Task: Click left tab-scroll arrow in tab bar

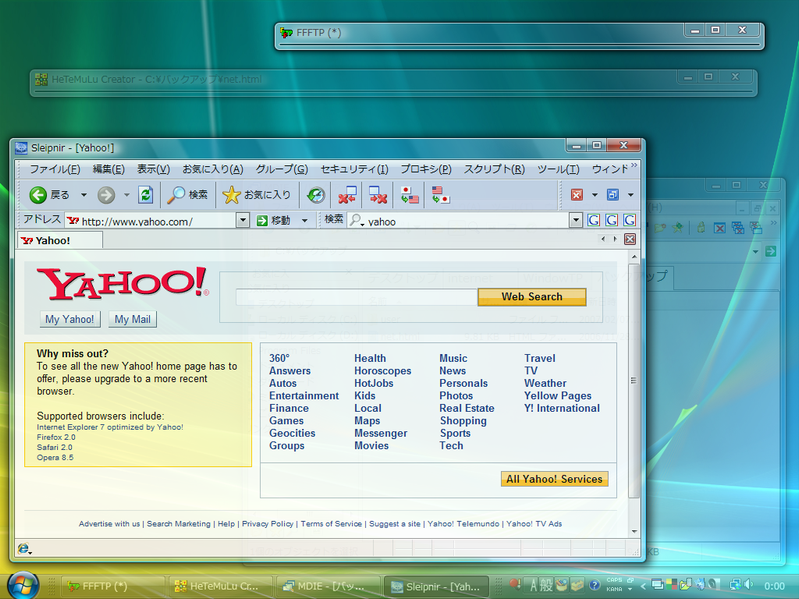Action: click(603, 239)
